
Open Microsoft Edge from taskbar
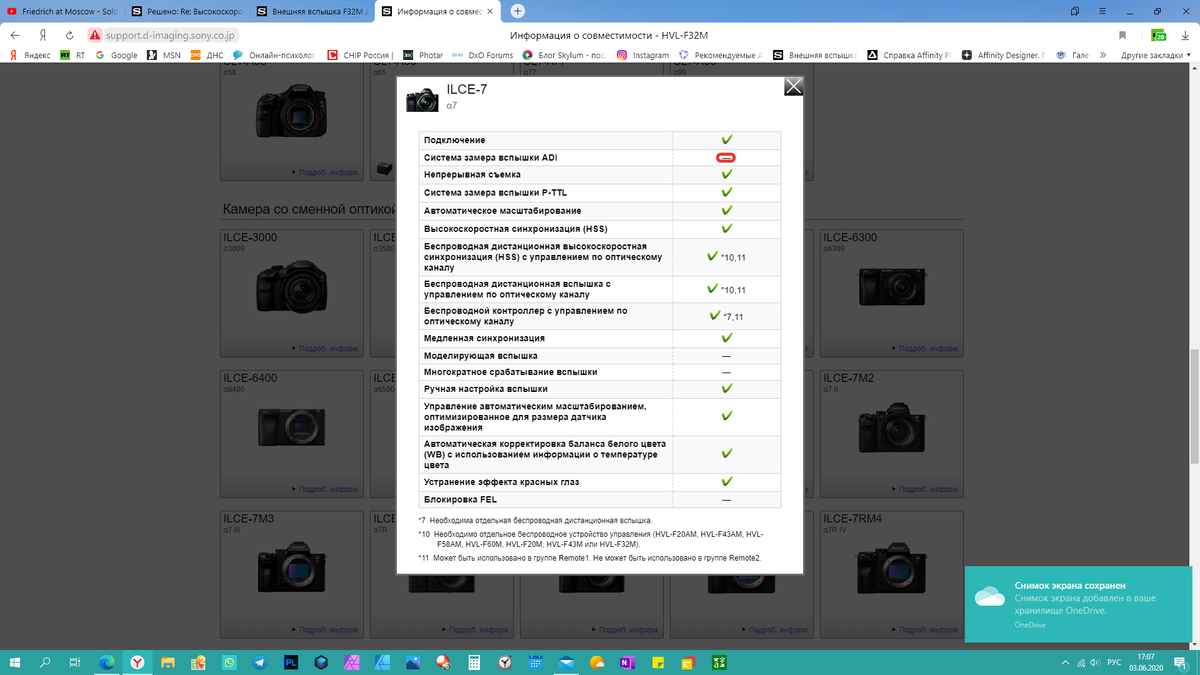tap(106, 662)
